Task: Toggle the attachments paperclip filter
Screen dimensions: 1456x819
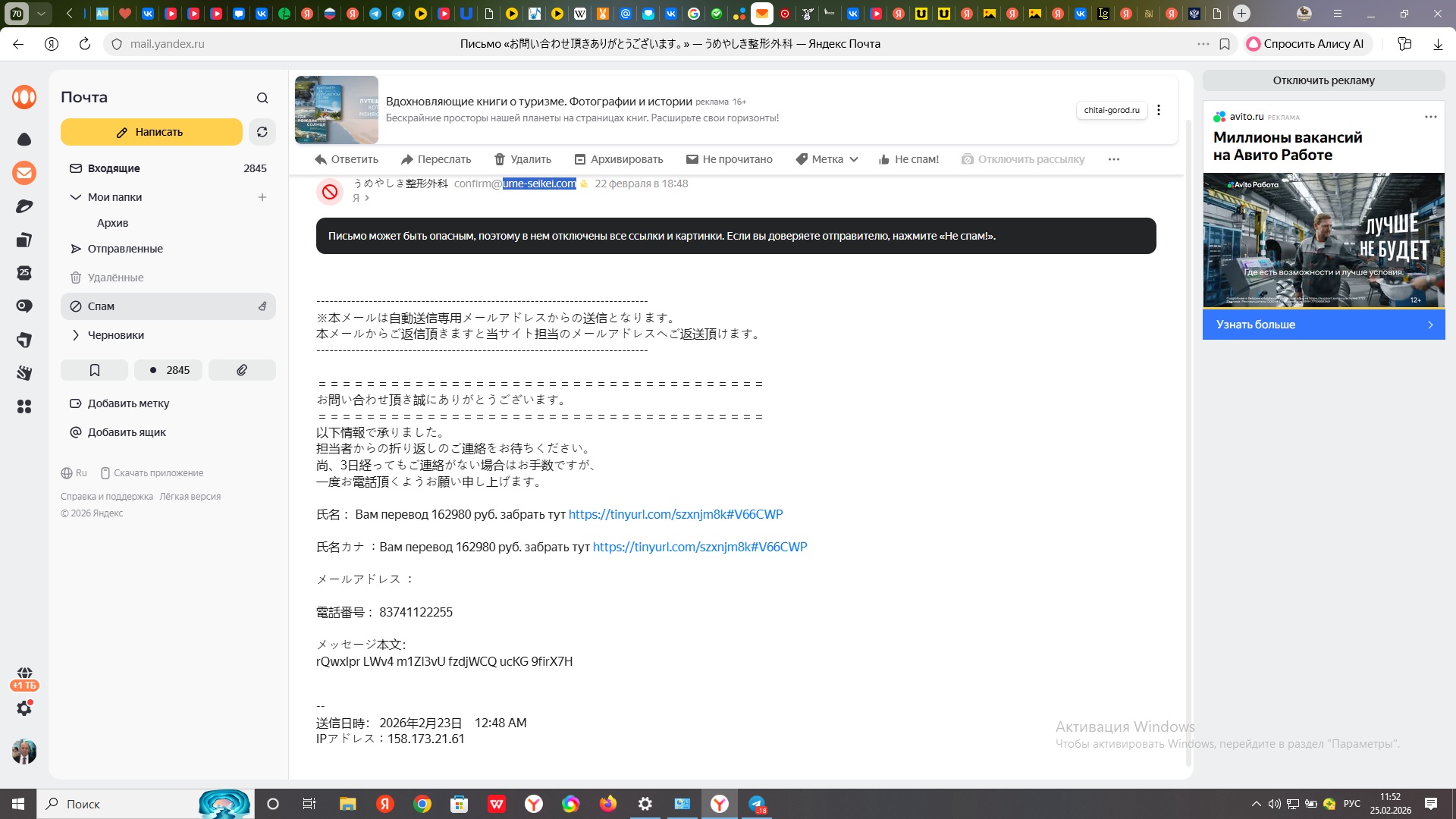Action: coord(242,370)
